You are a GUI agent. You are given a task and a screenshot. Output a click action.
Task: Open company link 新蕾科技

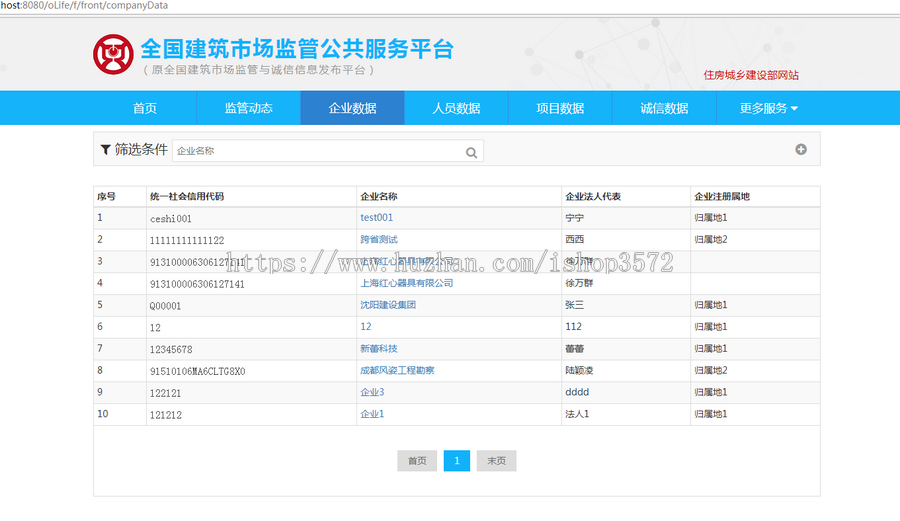click(x=379, y=348)
